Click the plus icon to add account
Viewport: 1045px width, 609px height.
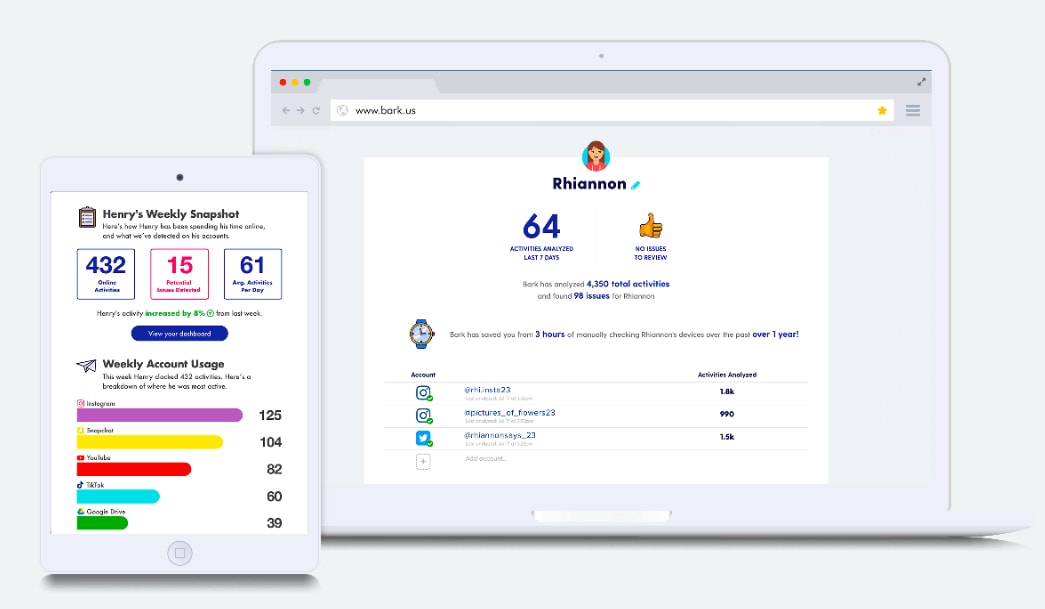point(423,461)
